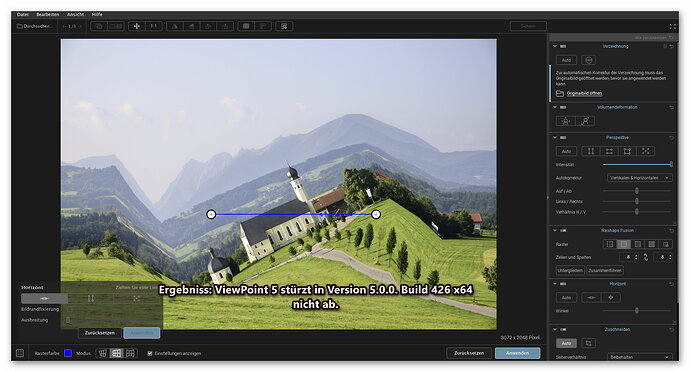Activate force vertical parallels perspective tool
The width and height of the screenshot is (690, 371).
(591, 151)
